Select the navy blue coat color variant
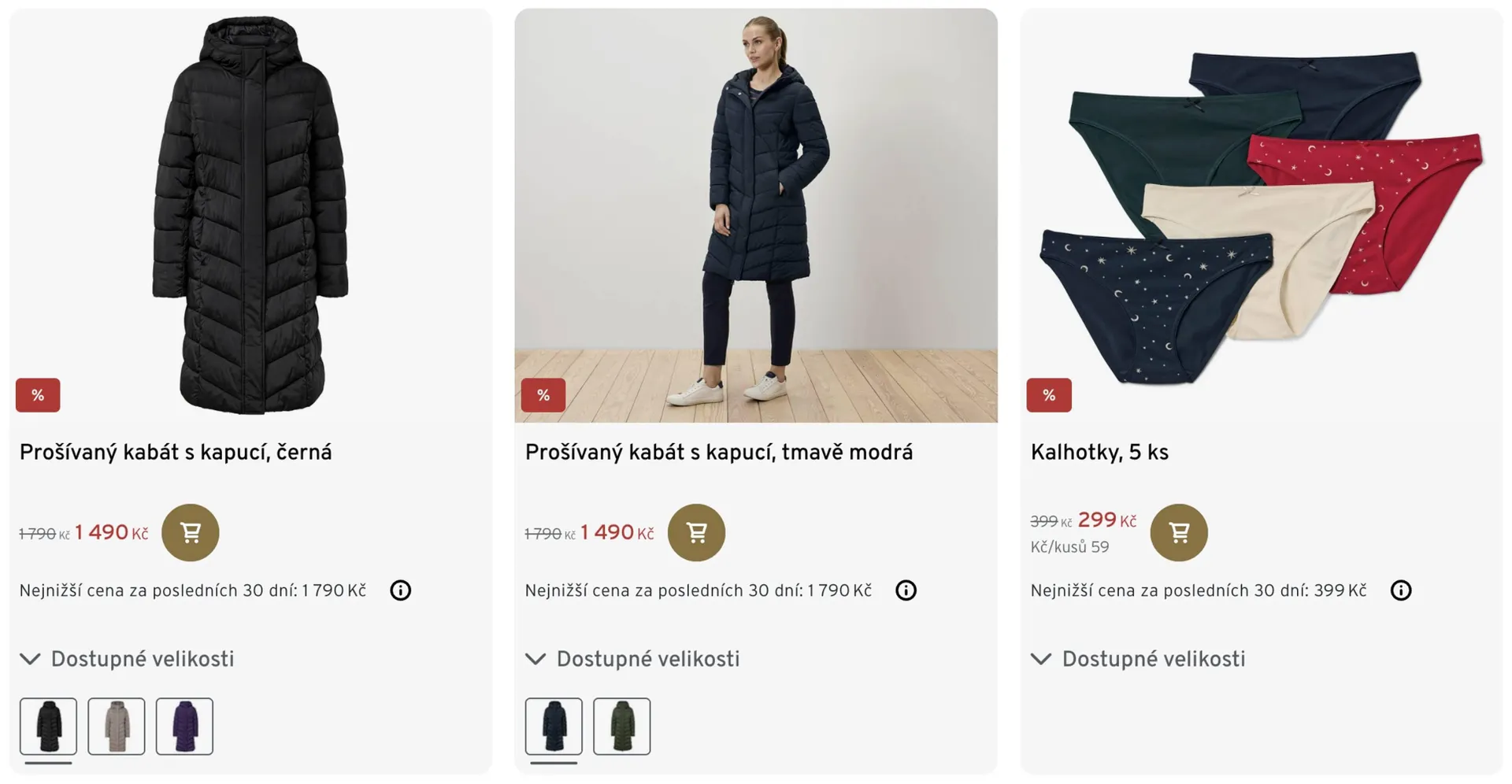 [x=554, y=727]
